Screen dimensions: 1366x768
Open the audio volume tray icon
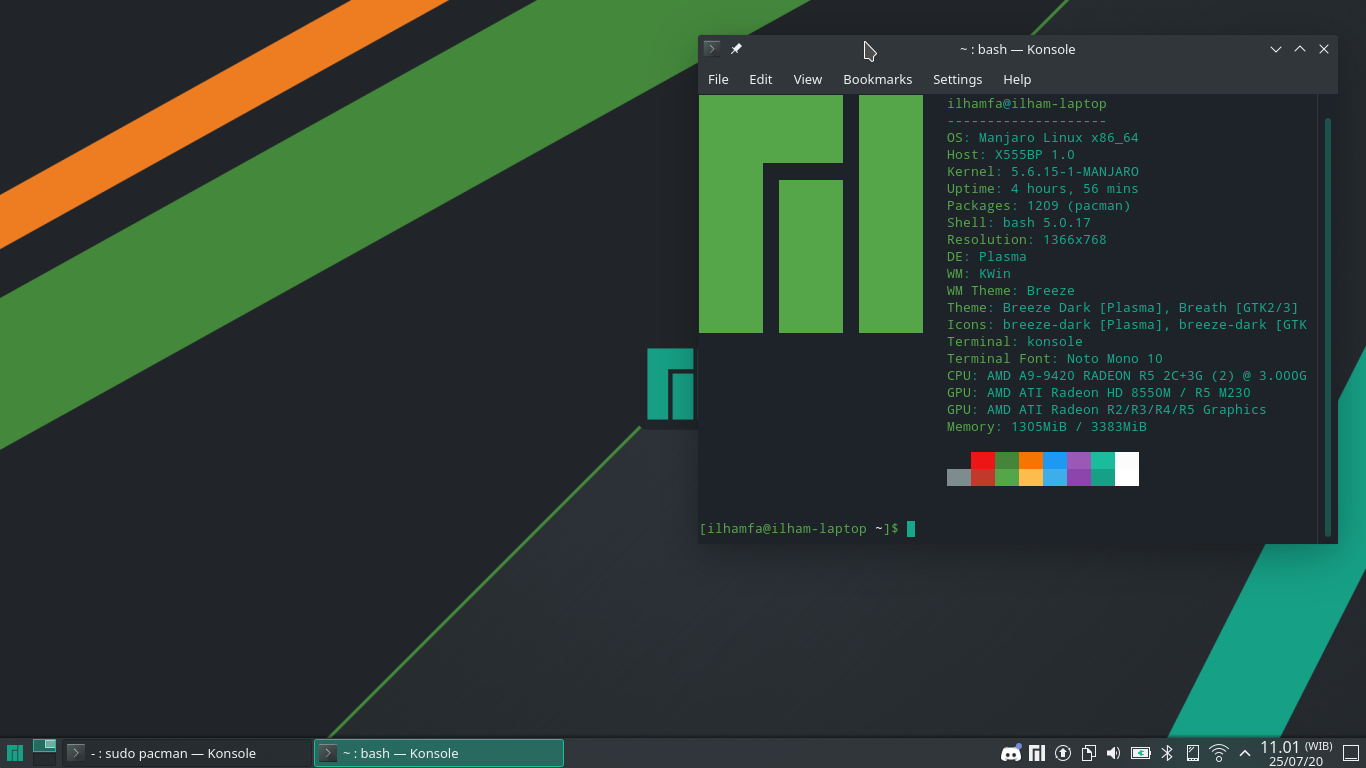click(x=1113, y=753)
